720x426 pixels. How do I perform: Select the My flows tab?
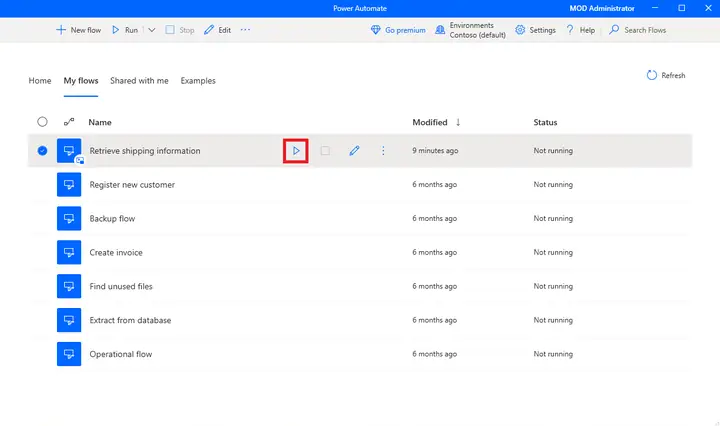click(x=81, y=81)
